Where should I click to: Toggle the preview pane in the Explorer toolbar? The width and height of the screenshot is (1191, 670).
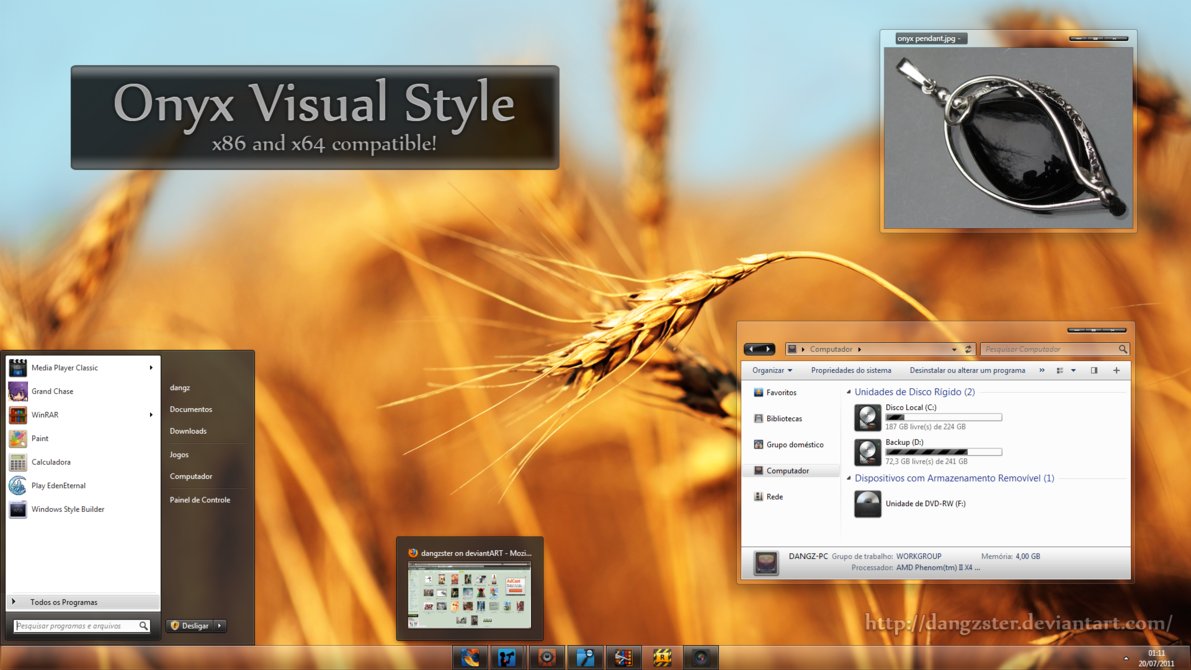1093,370
